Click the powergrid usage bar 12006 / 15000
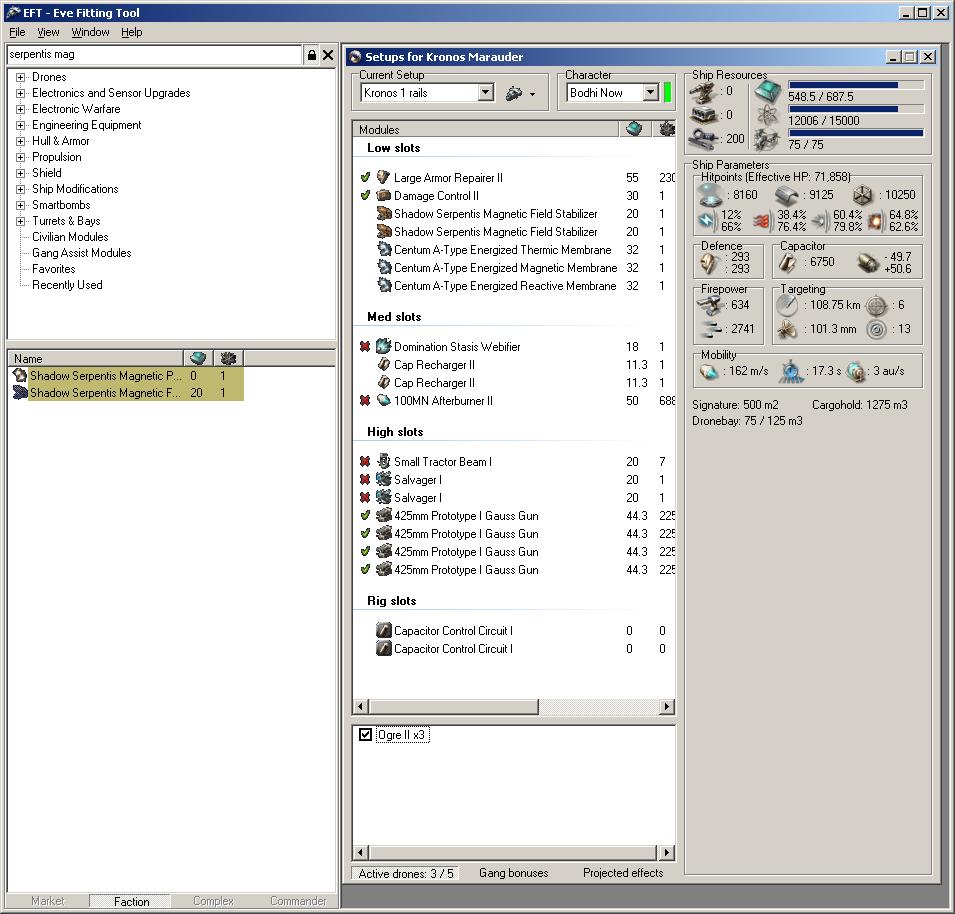This screenshot has width=955, height=914. (x=856, y=109)
